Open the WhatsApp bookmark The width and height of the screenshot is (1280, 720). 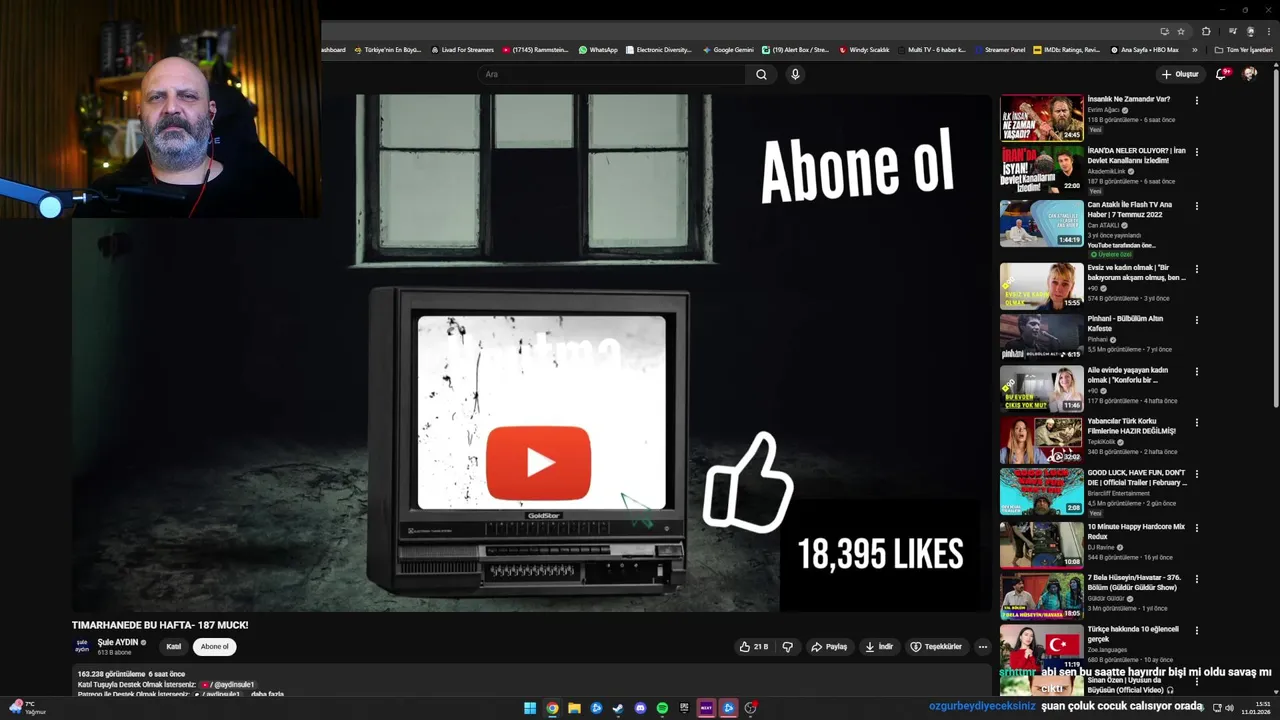[x=598, y=49]
